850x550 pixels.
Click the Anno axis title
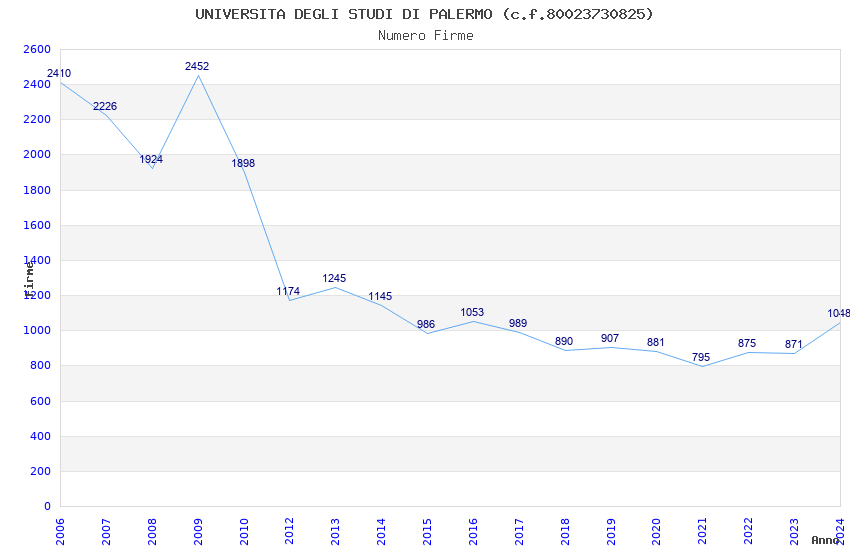pos(825,540)
